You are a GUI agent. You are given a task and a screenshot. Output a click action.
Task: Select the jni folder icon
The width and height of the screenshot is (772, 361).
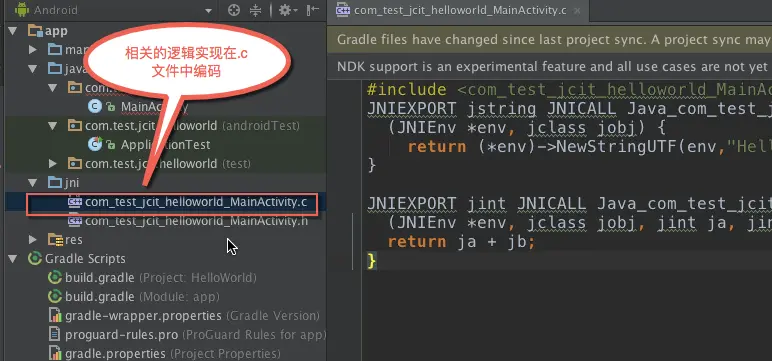[x=55, y=183]
